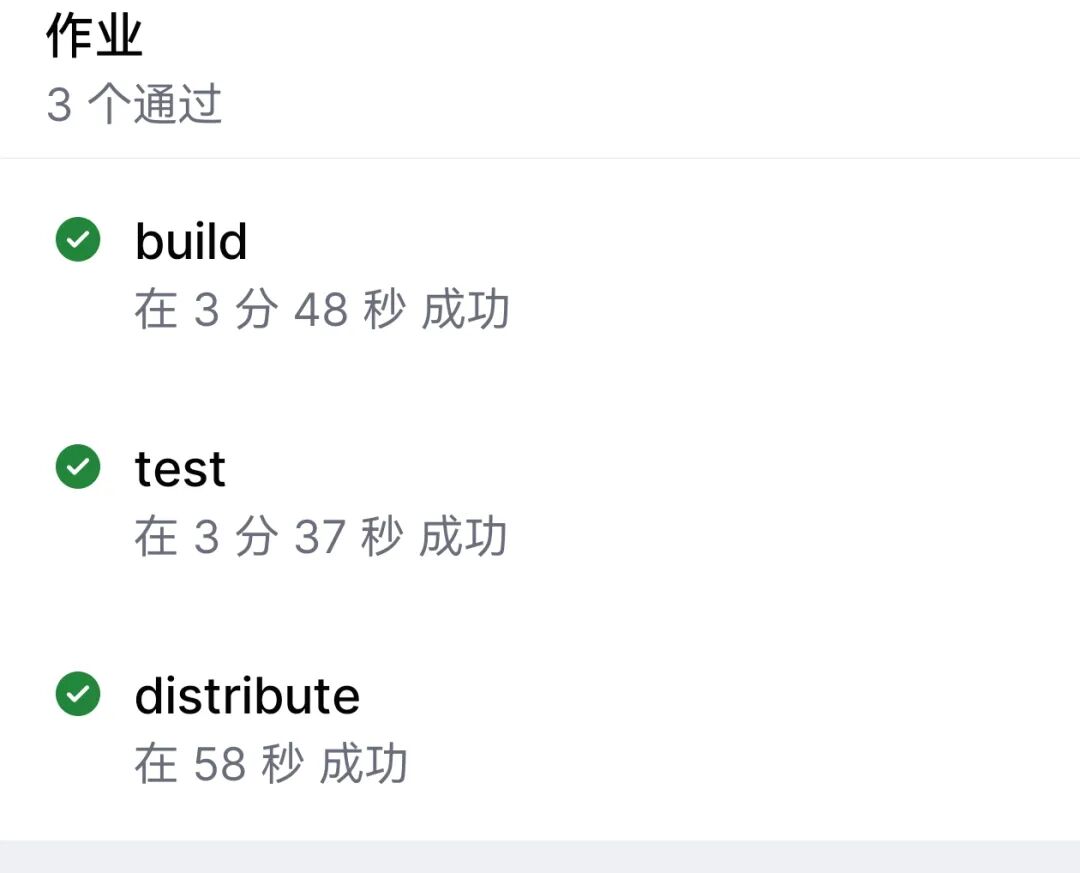Click the gray footer bar below jobs list
The height and width of the screenshot is (873, 1080).
[x=540, y=856]
